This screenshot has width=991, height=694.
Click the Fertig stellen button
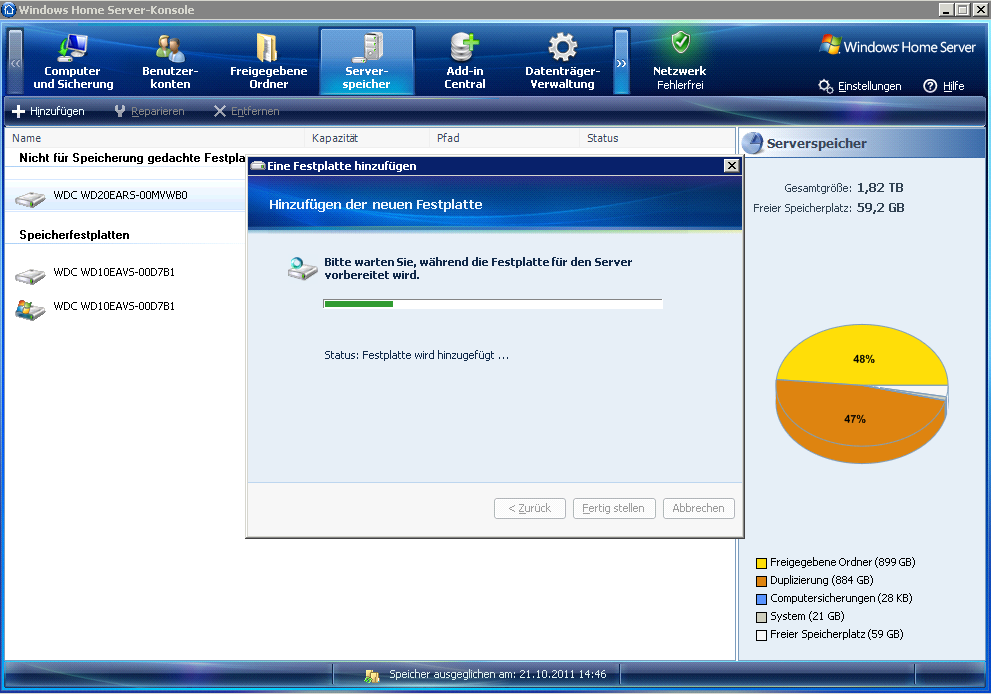pos(614,508)
